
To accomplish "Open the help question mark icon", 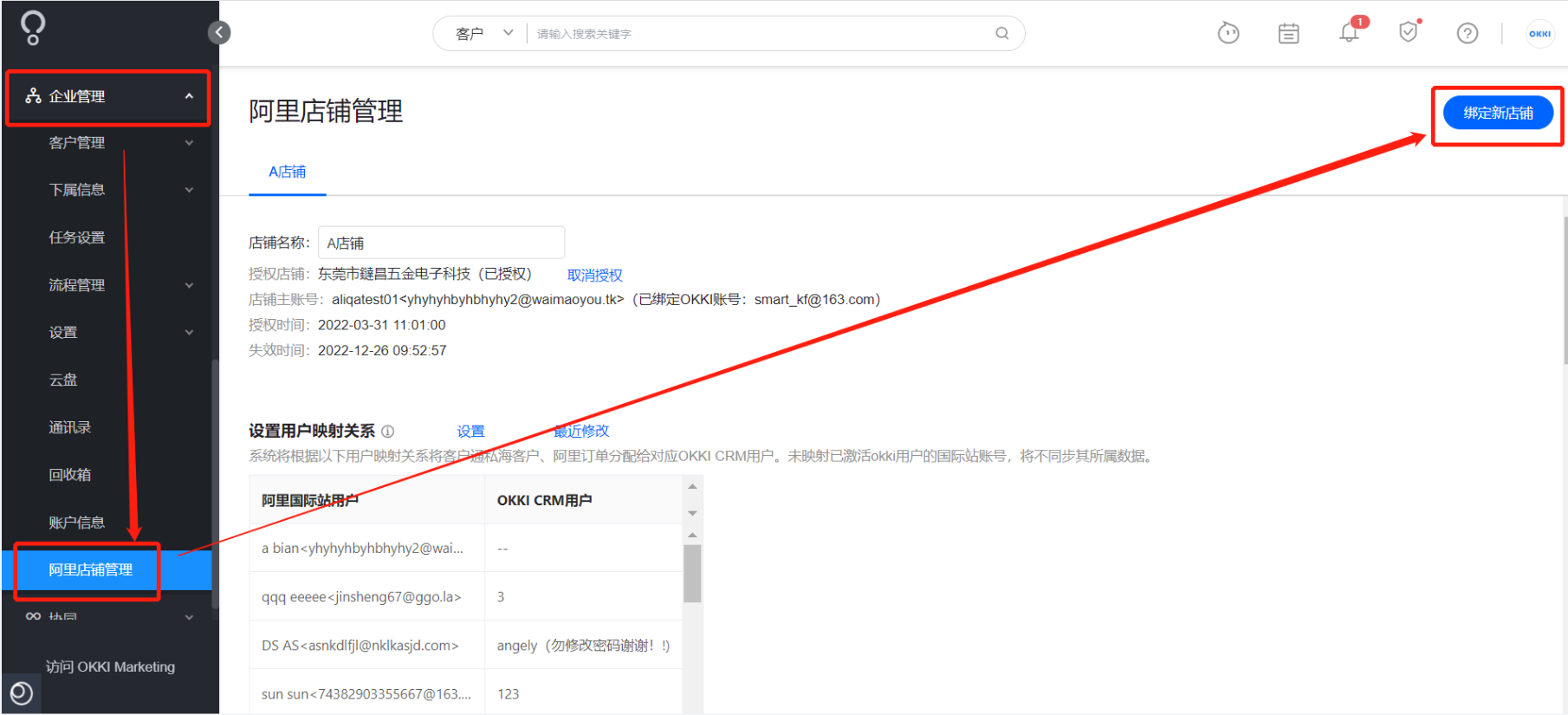I will tap(1468, 33).
